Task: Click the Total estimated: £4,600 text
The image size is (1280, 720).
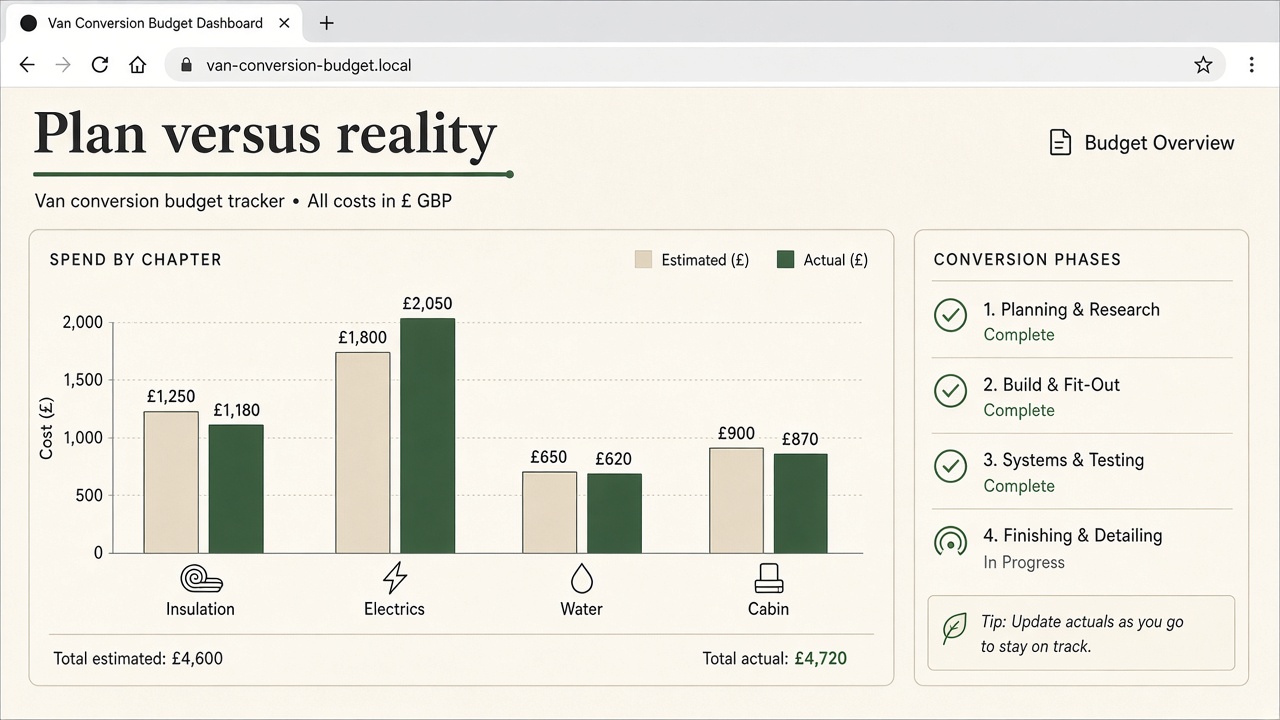Action: point(138,659)
